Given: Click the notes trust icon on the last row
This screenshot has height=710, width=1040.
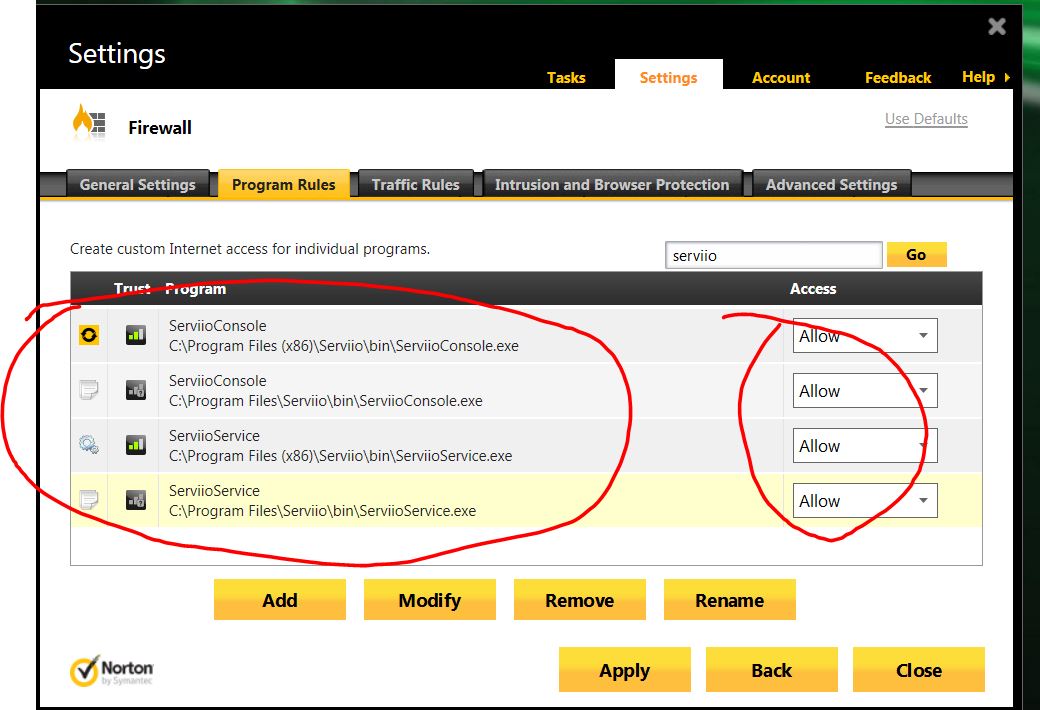Looking at the screenshot, I should (88, 500).
